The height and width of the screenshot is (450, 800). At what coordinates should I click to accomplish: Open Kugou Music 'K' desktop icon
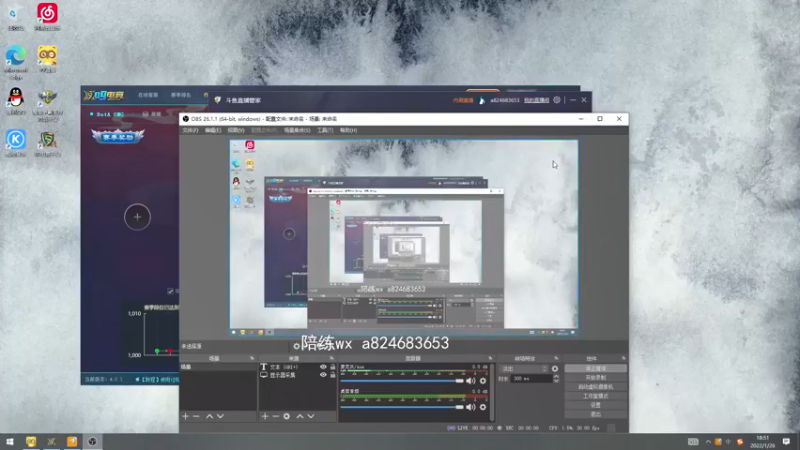16,143
